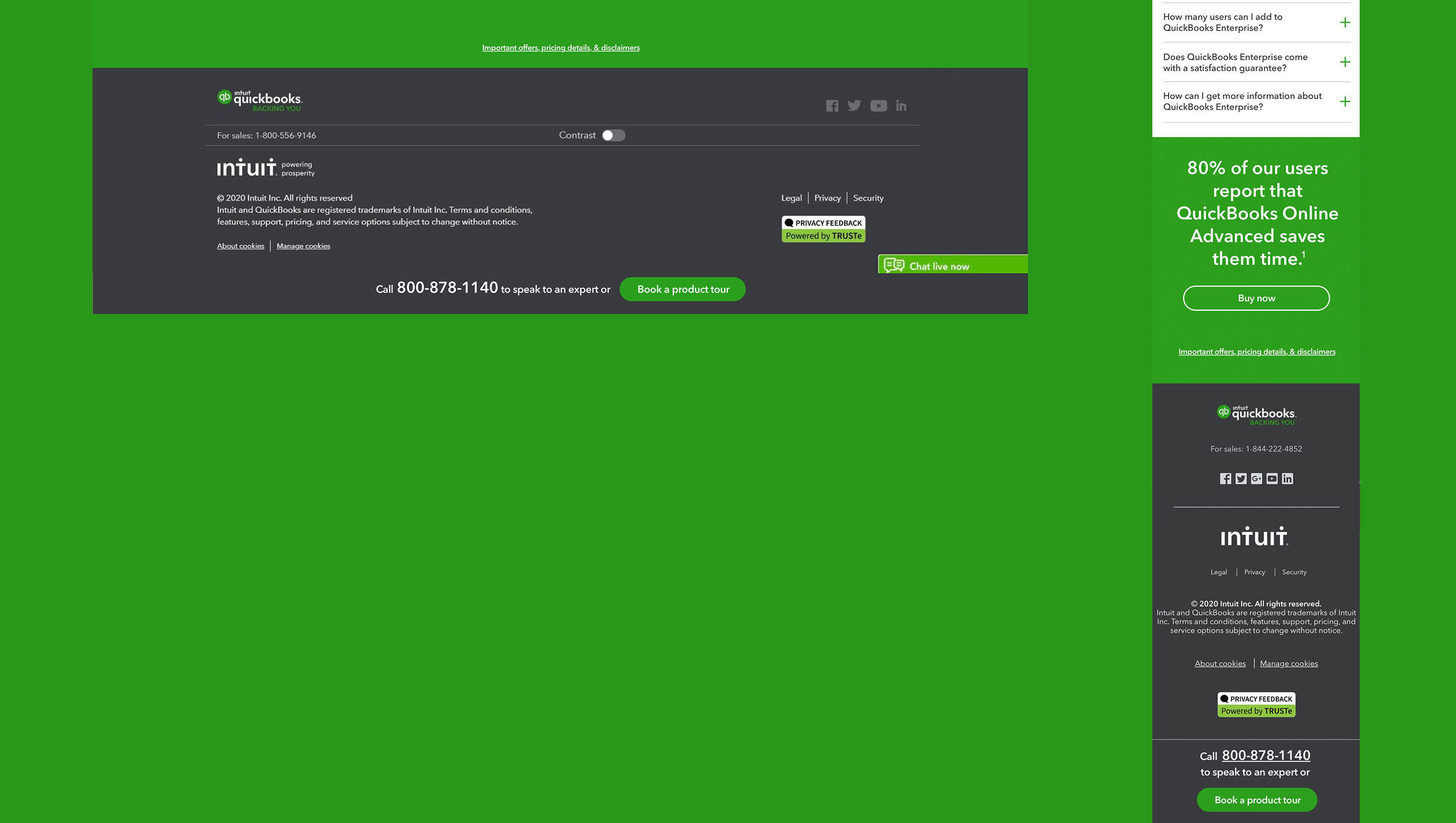Click Book a product tour in desktop bar

[x=682, y=290]
